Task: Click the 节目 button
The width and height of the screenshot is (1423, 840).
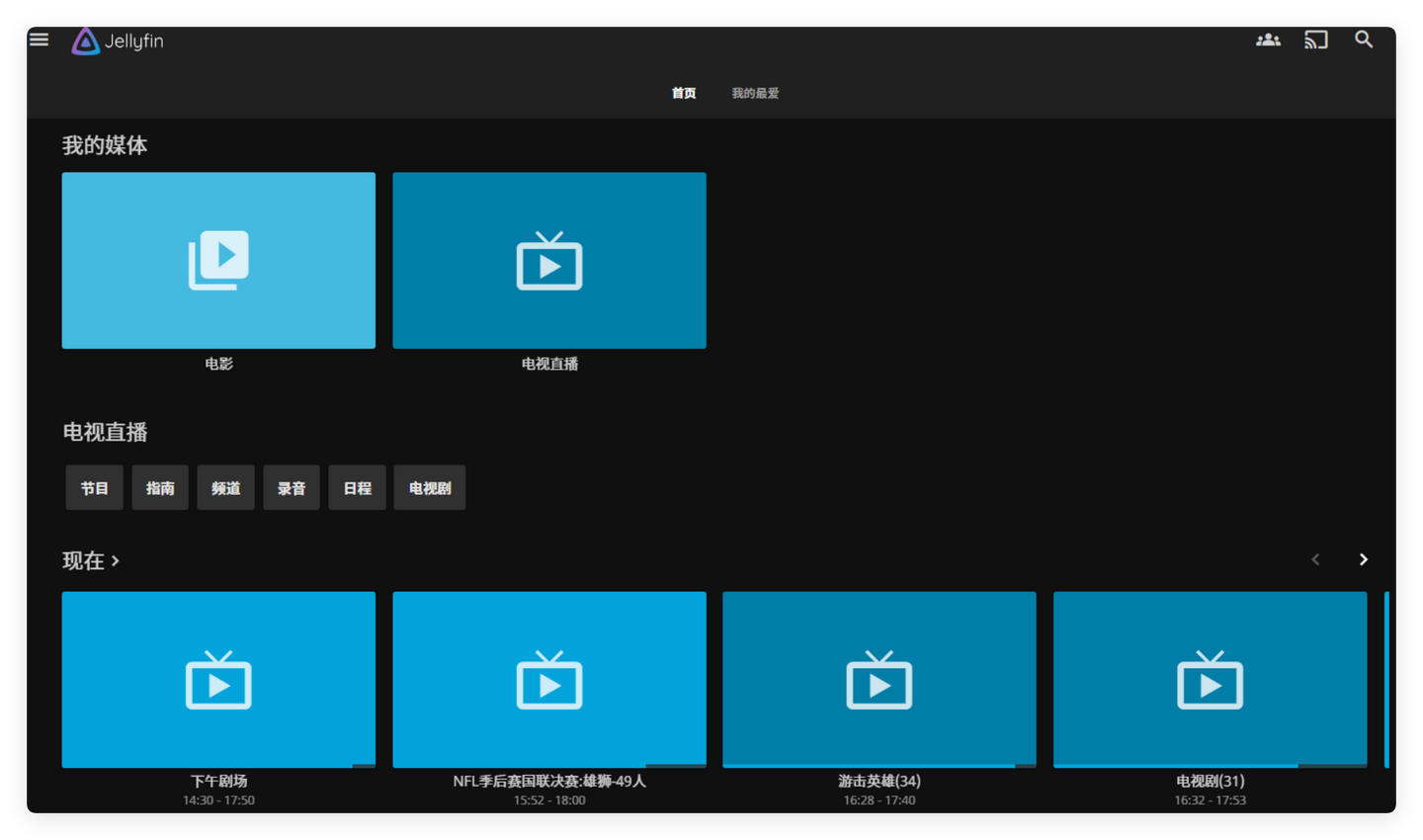Action: click(x=95, y=488)
